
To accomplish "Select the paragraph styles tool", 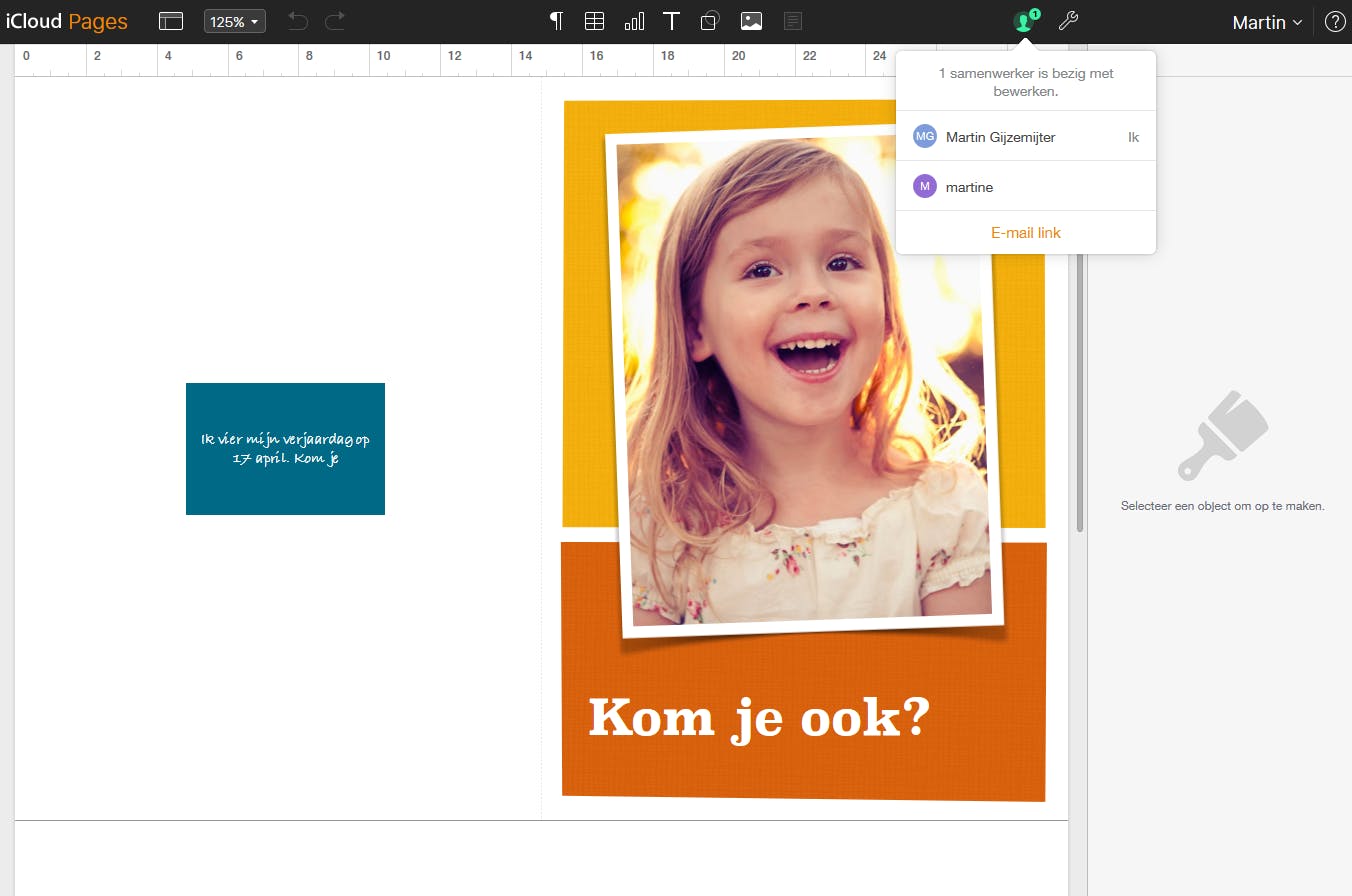I will [x=555, y=20].
